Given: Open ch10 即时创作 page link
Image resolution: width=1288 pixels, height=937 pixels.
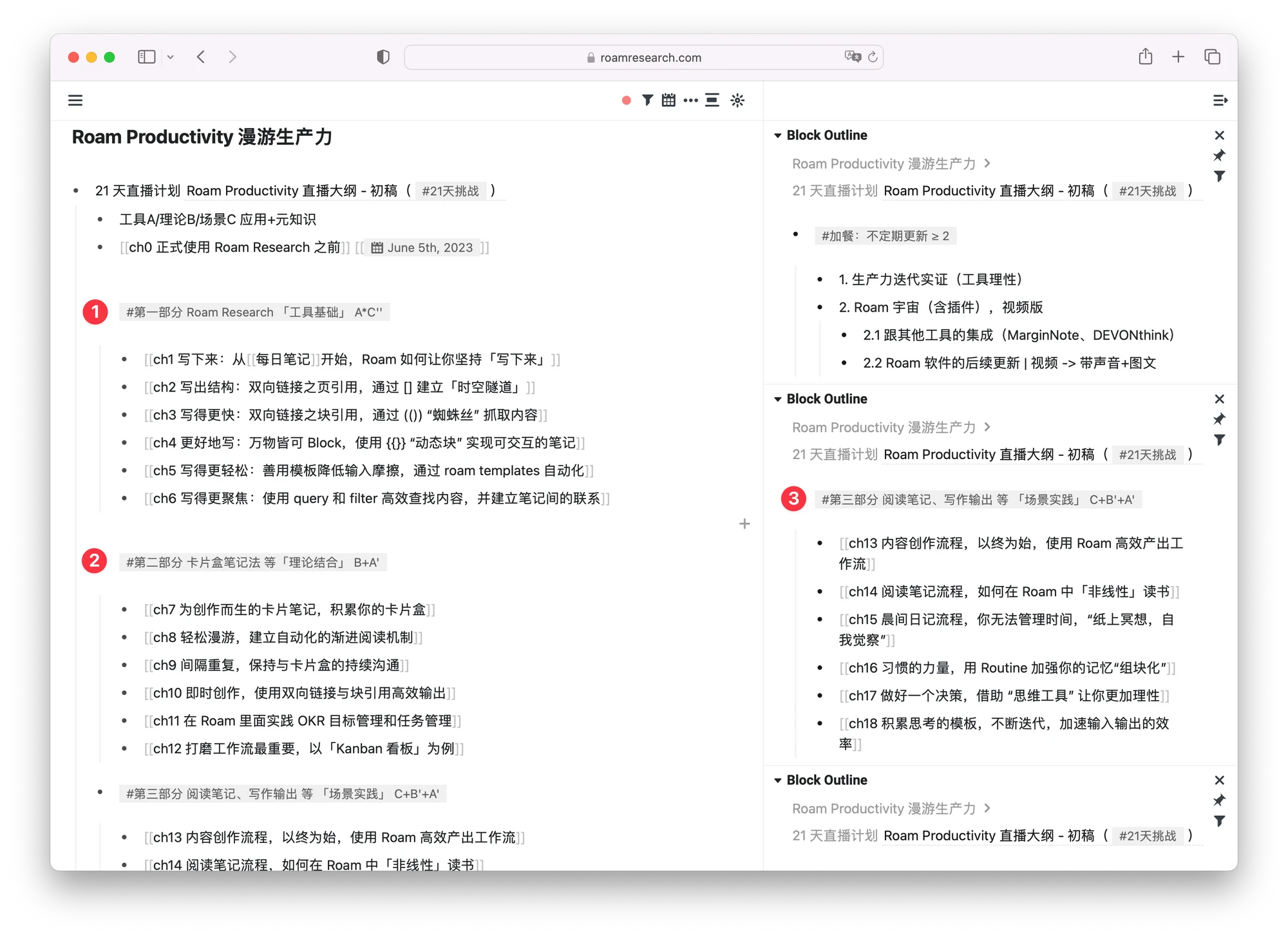Looking at the screenshot, I should pyautogui.click(x=300, y=694).
